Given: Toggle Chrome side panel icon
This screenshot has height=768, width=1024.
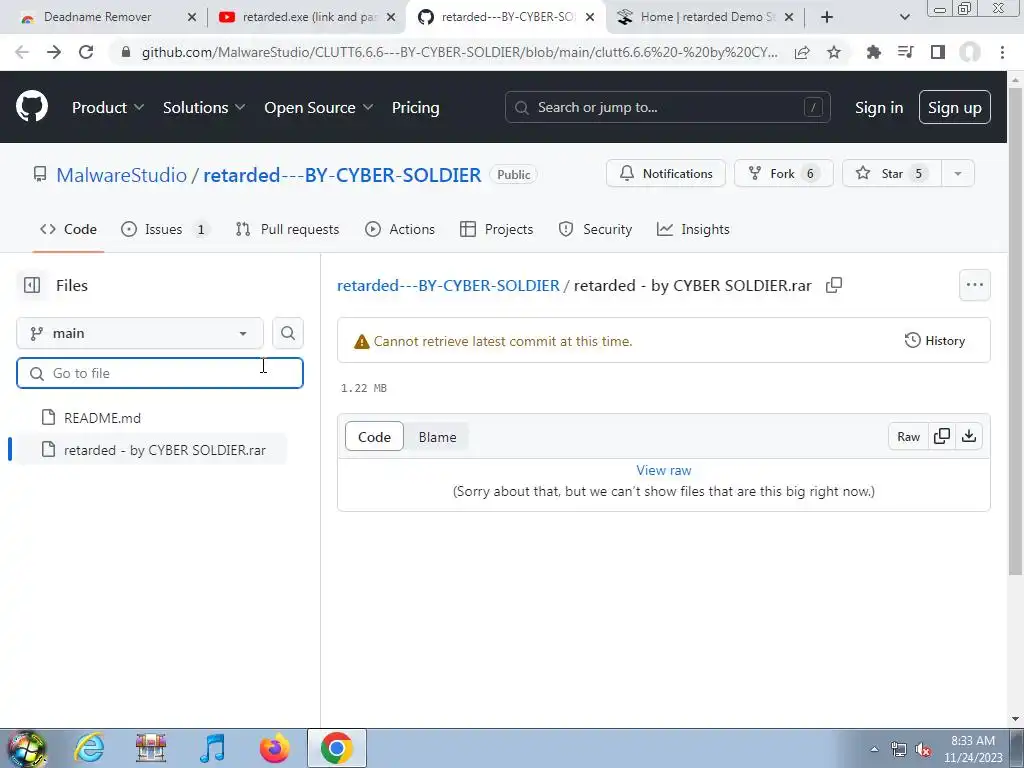Looking at the screenshot, I should coord(938,52).
